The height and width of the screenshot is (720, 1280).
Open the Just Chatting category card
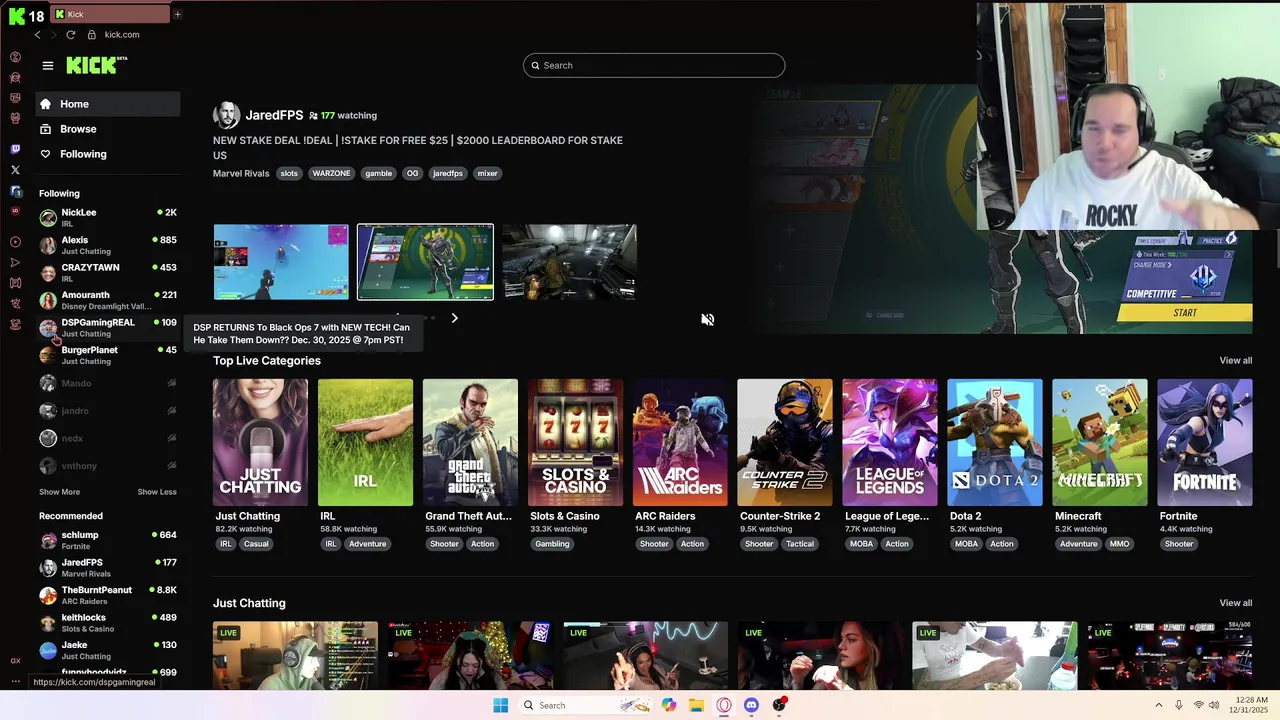[x=260, y=442]
